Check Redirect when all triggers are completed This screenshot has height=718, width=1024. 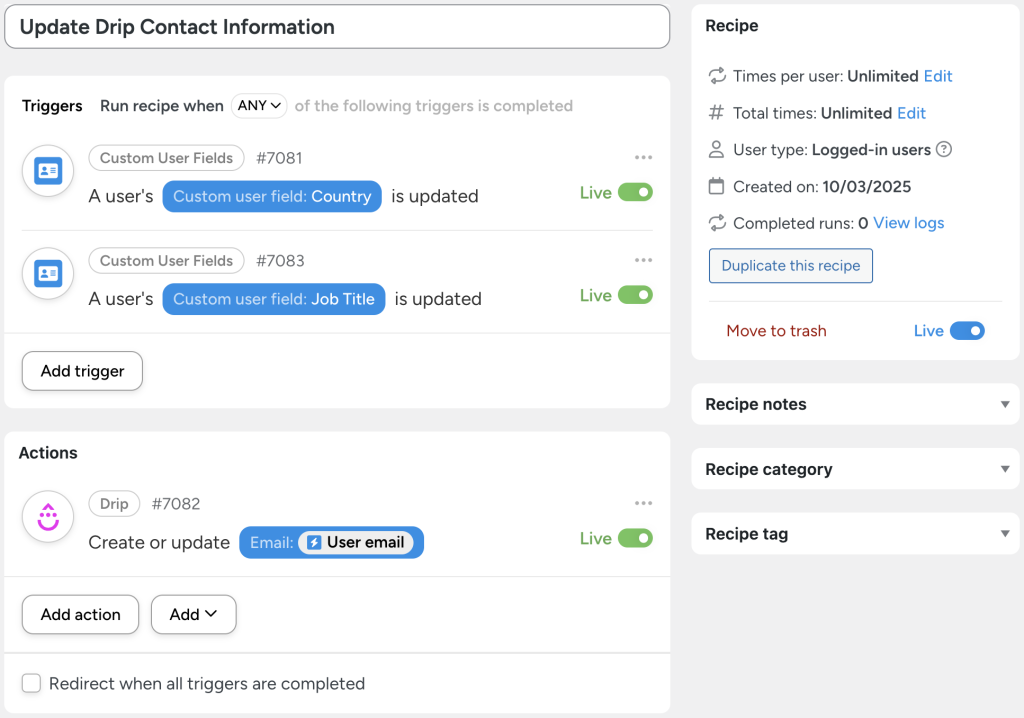coord(32,684)
